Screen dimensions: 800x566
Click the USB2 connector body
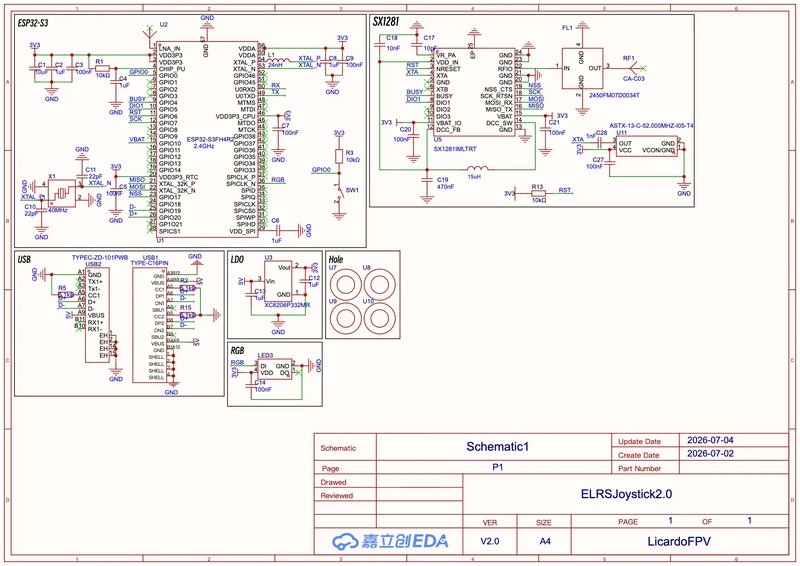point(97,315)
